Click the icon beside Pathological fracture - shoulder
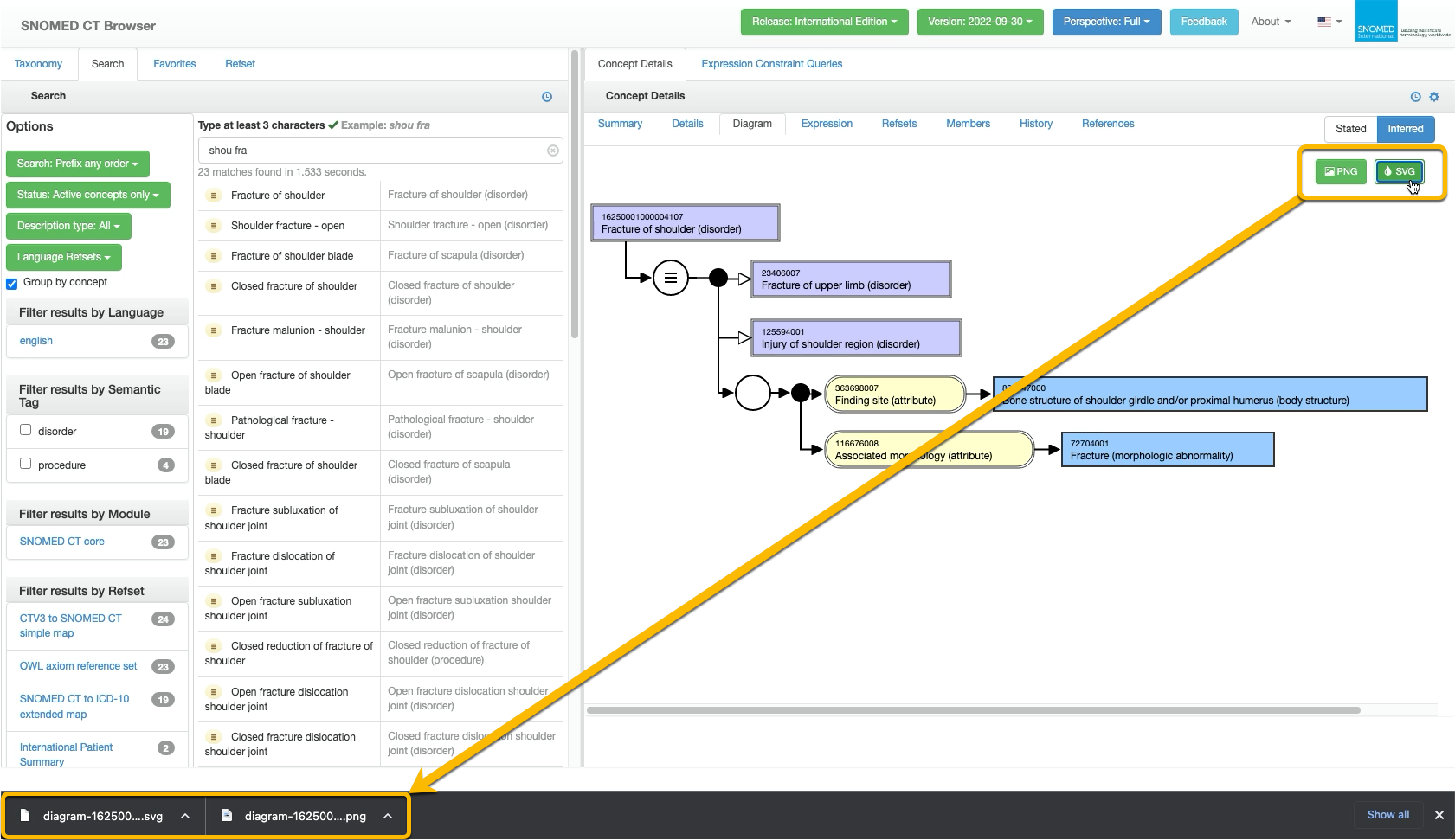Viewport: 1455px width, 840px height. point(214,420)
